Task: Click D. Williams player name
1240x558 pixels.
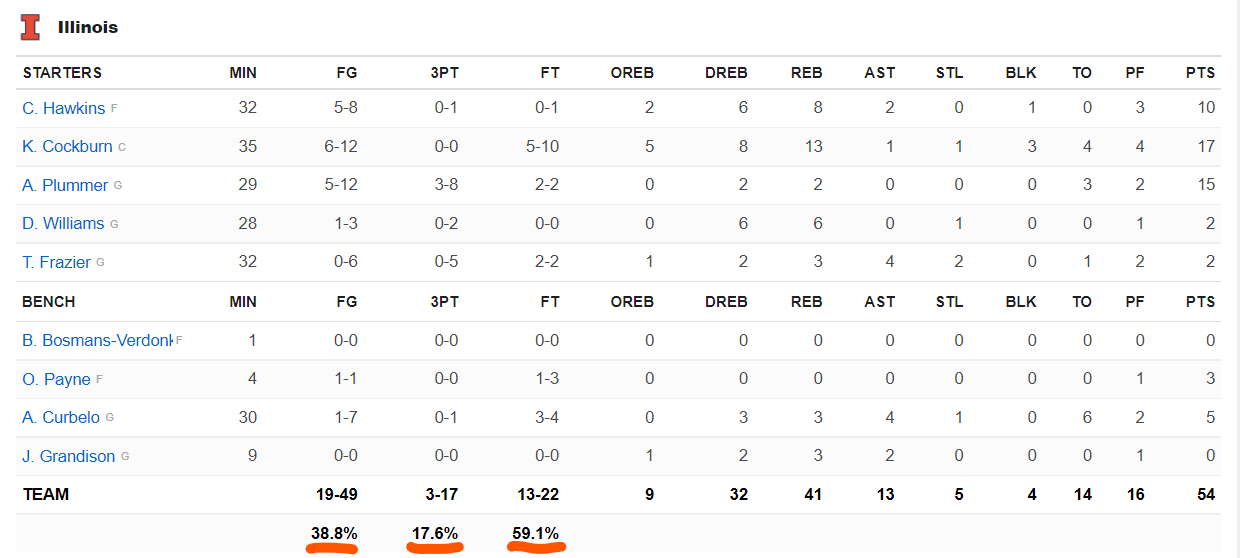Action: [x=63, y=224]
